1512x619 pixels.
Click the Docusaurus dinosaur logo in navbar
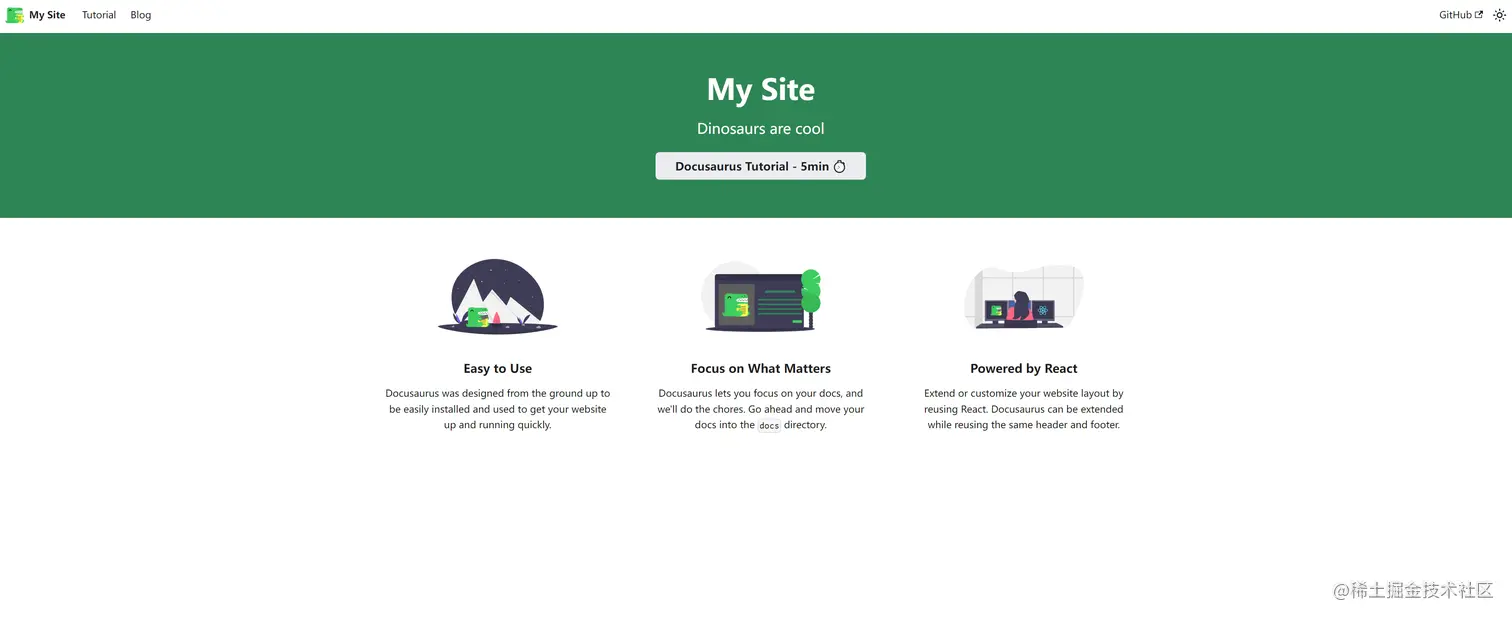pos(15,15)
